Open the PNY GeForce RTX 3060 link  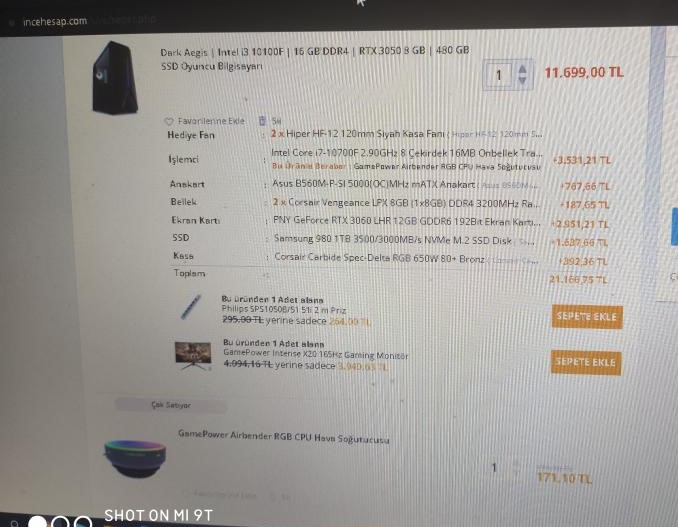[407, 221]
